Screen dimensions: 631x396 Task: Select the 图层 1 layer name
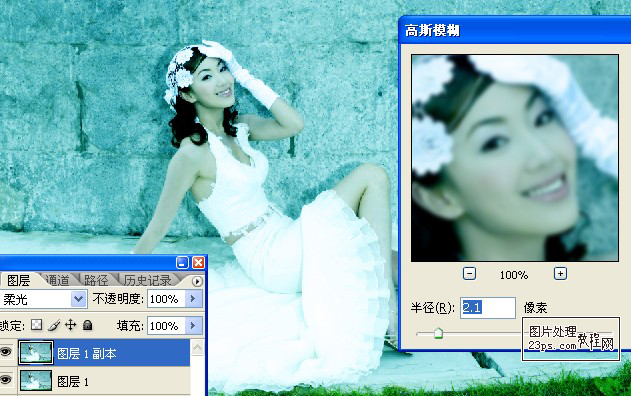(x=72, y=381)
